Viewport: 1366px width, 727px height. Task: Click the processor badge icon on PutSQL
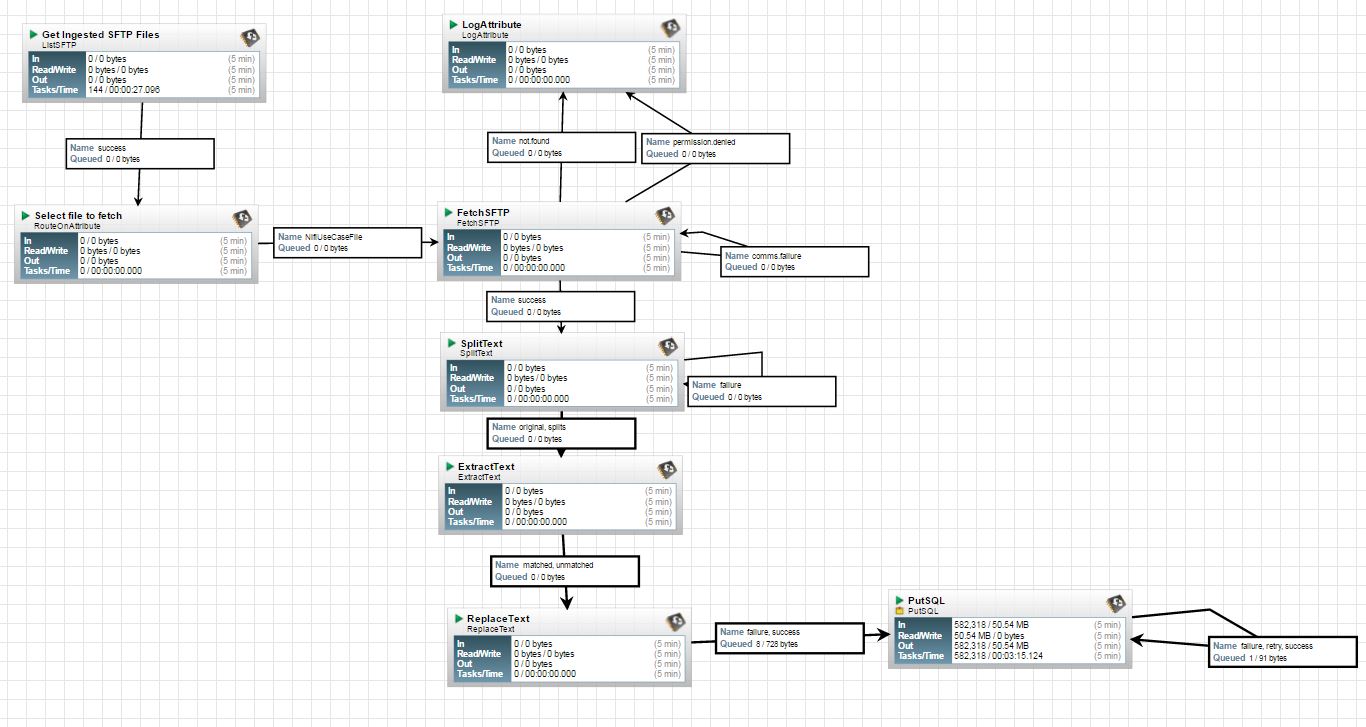(x=1114, y=601)
